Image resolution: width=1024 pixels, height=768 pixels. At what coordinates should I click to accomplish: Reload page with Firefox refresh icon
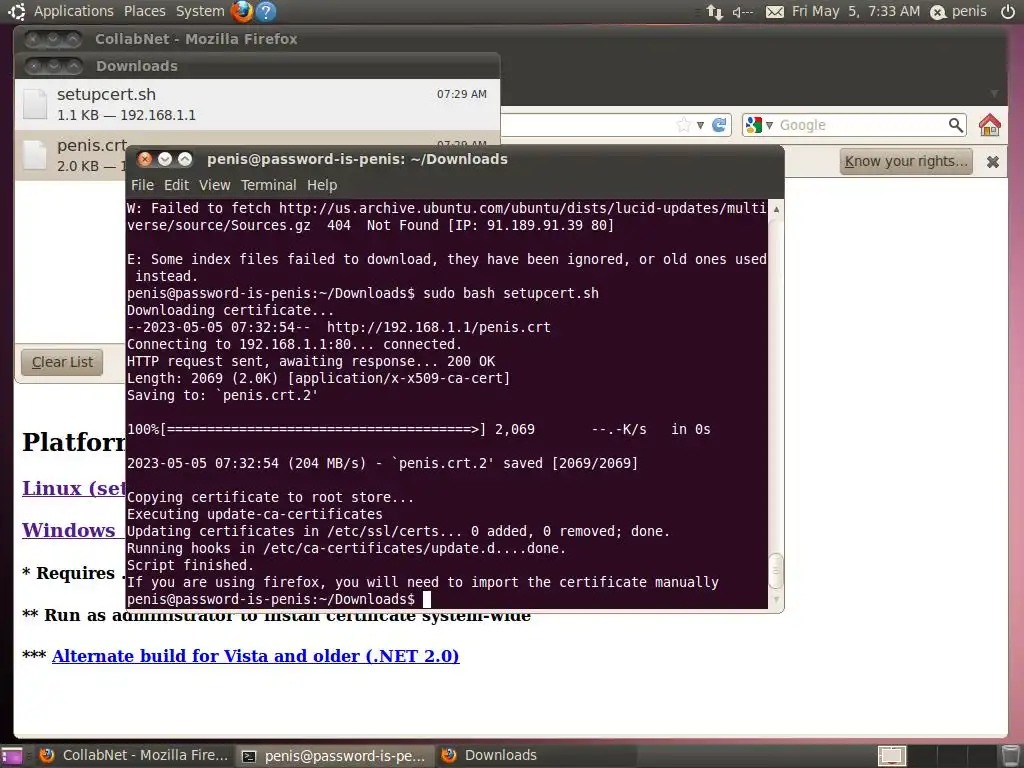coord(719,125)
